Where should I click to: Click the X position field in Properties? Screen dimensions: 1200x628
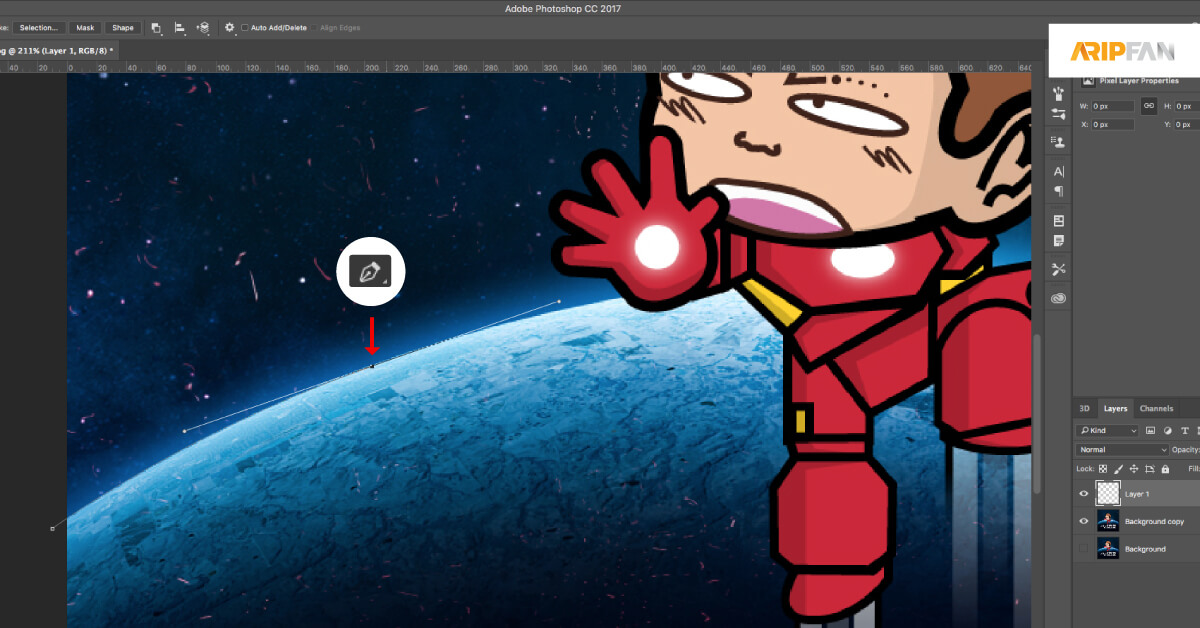pos(1113,125)
